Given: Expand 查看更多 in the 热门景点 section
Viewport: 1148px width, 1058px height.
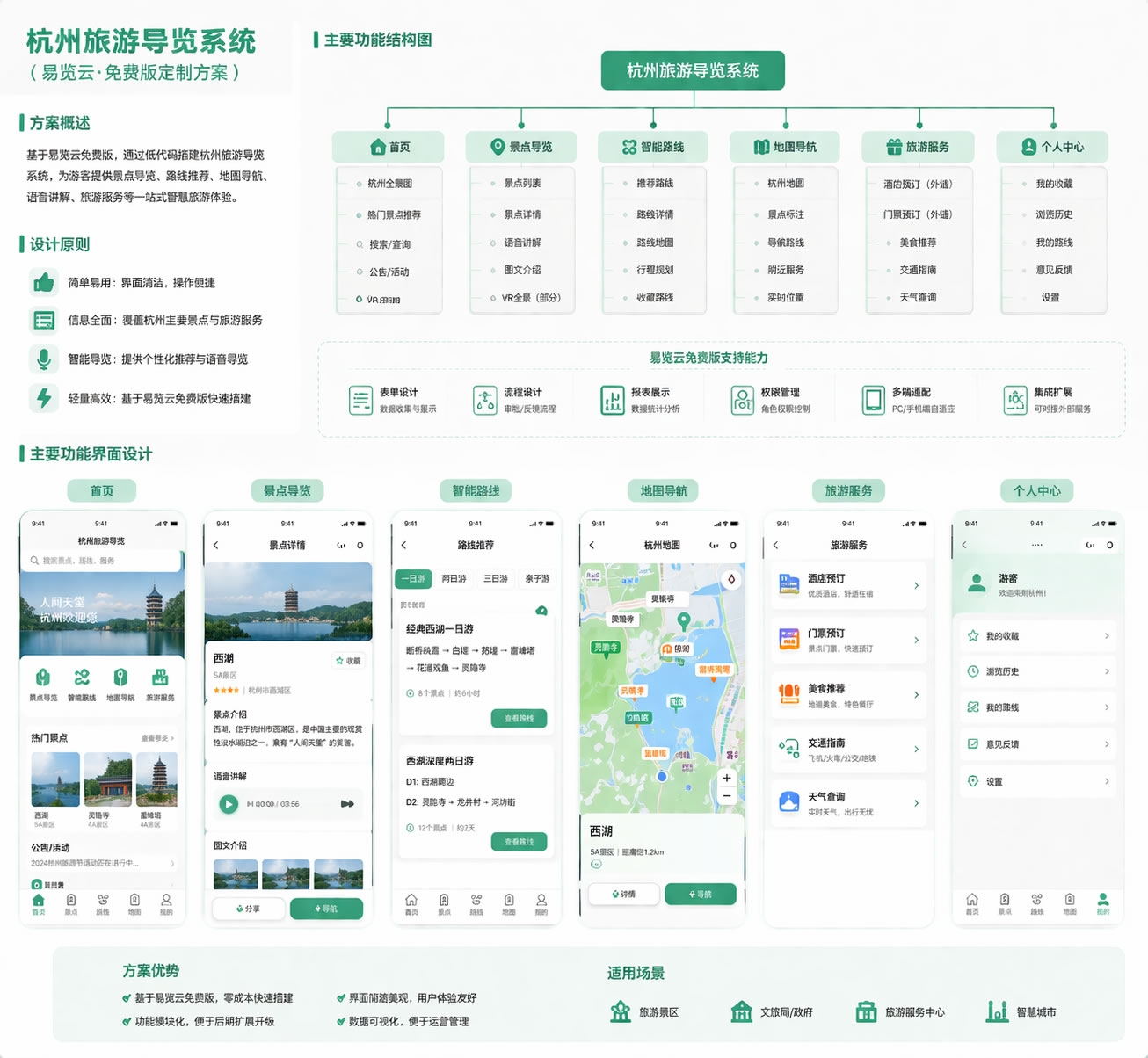Looking at the screenshot, I should pos(157,738).
